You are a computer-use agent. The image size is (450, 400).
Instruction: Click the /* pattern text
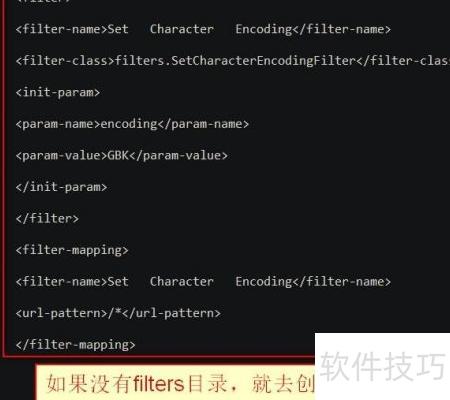(x=114, y=313)
